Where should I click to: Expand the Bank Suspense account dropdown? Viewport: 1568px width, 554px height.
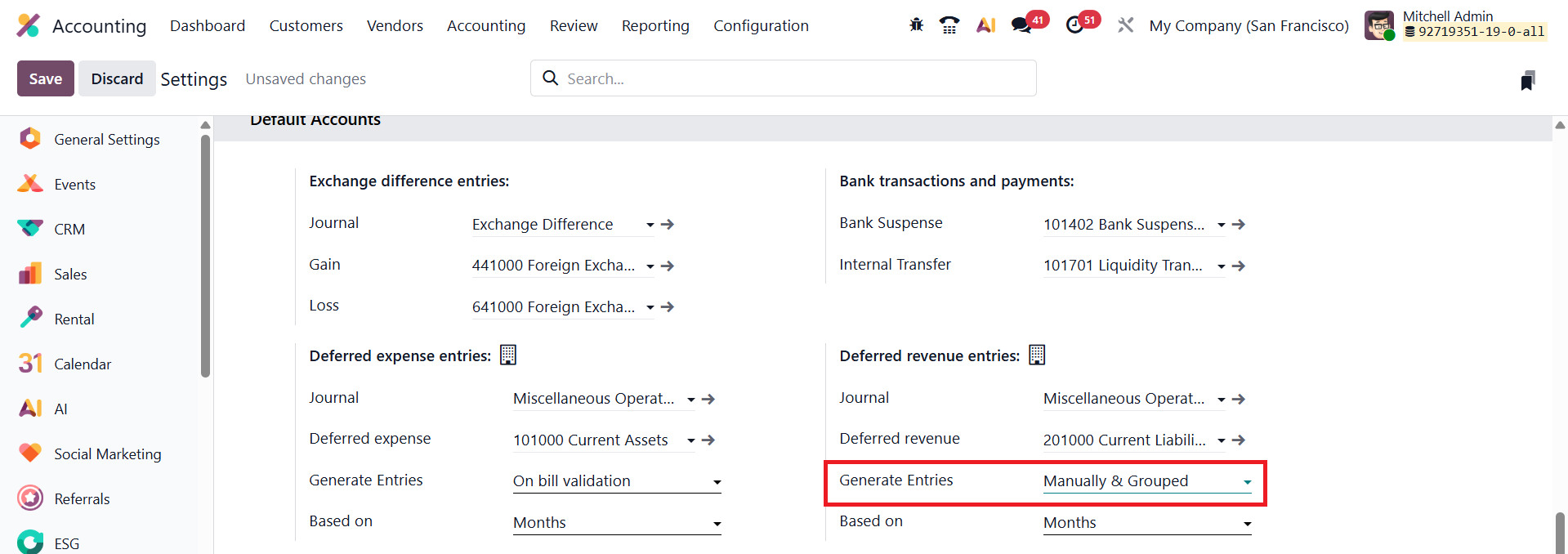coord(1221,225)
